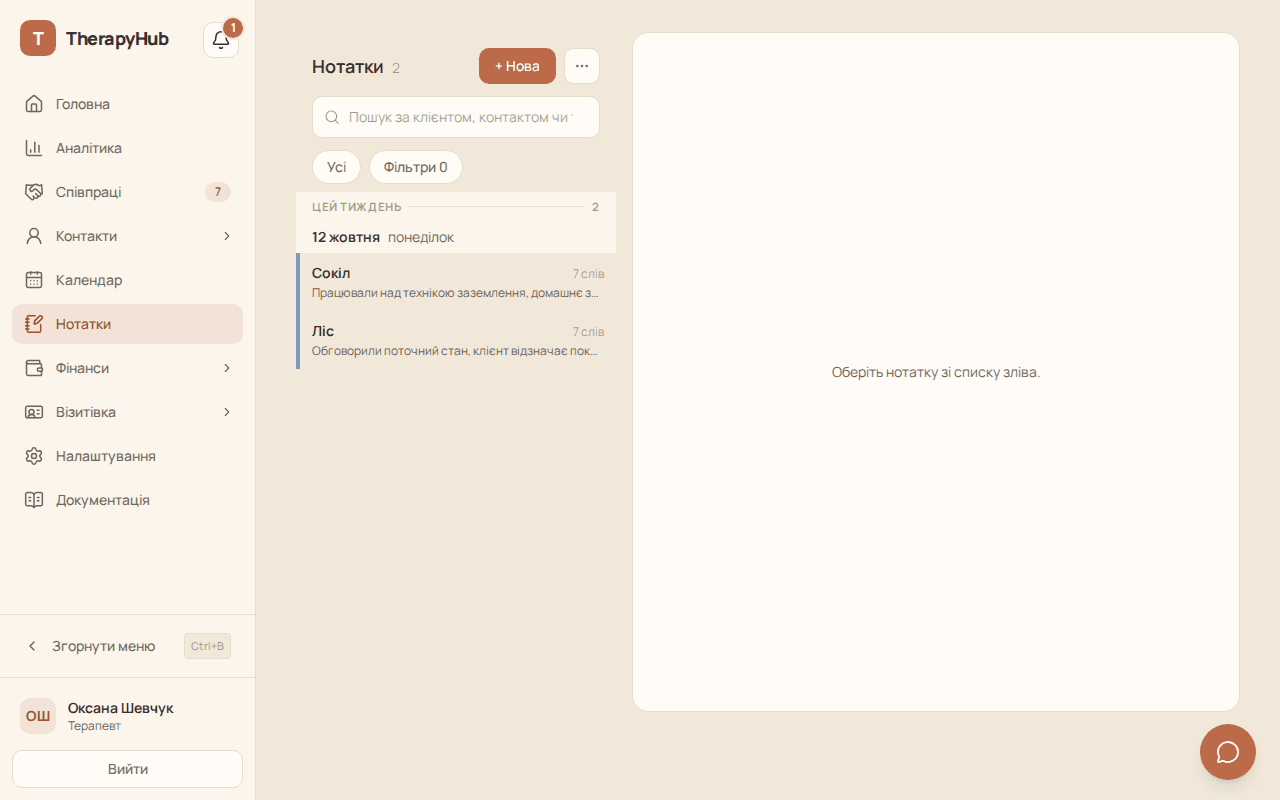Expand the Контакти submenu chevron

(227, 236)
